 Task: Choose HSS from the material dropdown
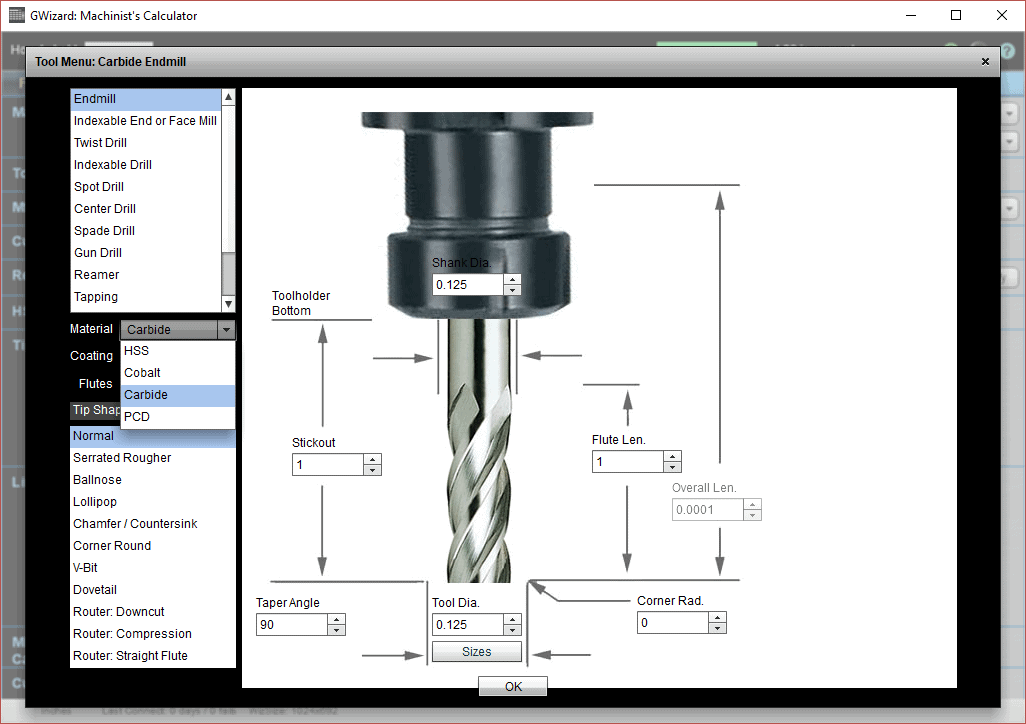pyautogui.click(x=134, y=350)
